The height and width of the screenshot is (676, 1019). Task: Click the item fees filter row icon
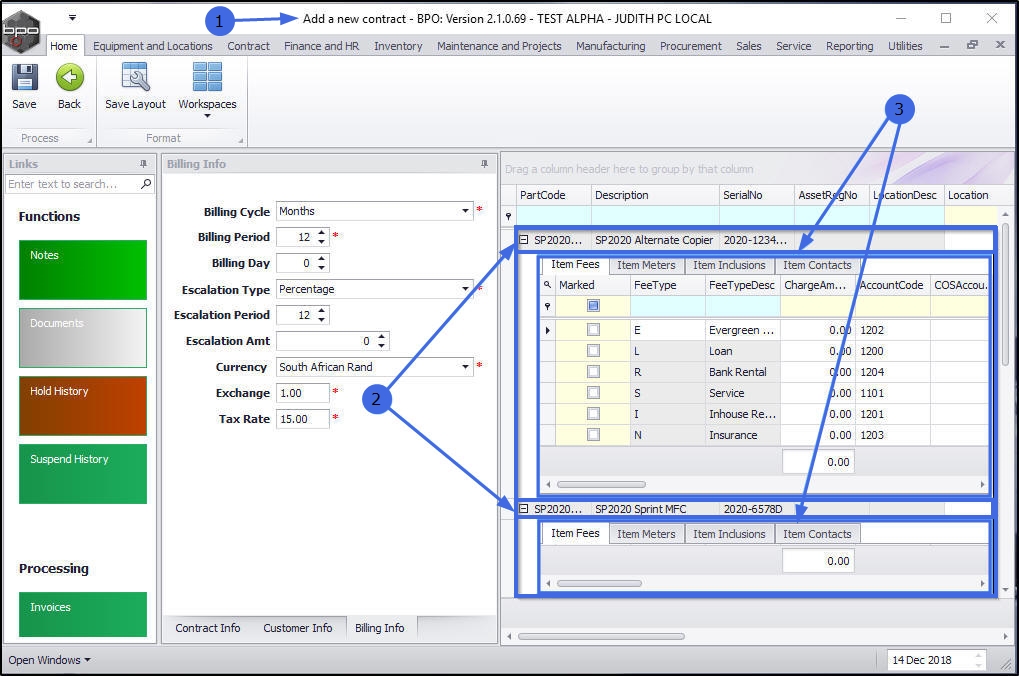[x=547, y=306]
